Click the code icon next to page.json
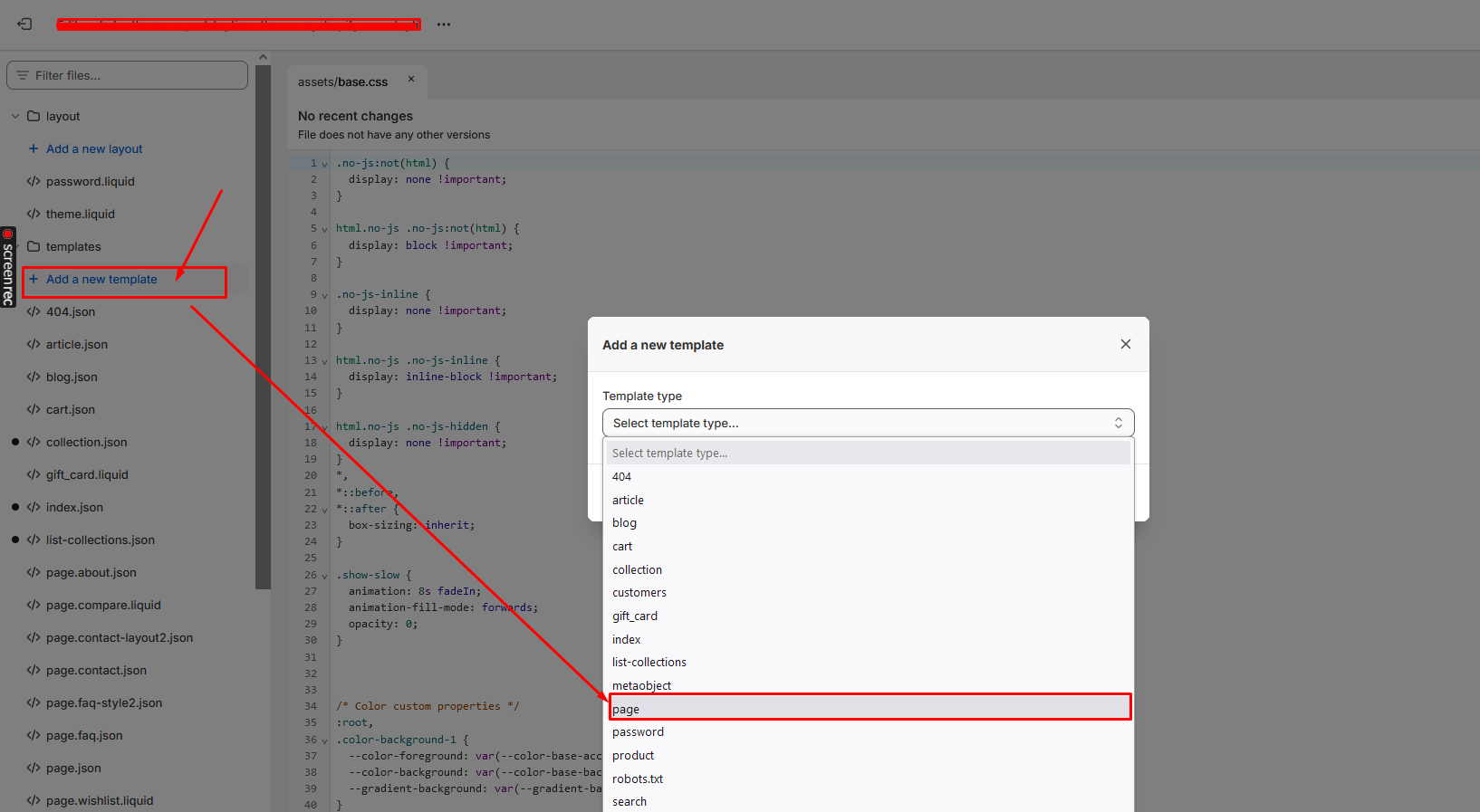 click(x=34, y=768)
